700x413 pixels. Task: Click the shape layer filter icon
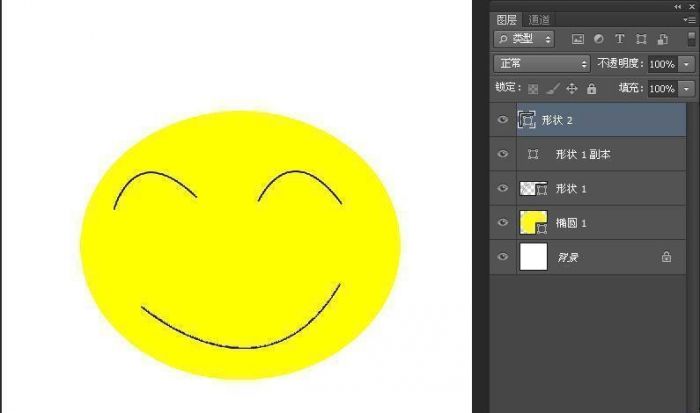tap(640, 39)
